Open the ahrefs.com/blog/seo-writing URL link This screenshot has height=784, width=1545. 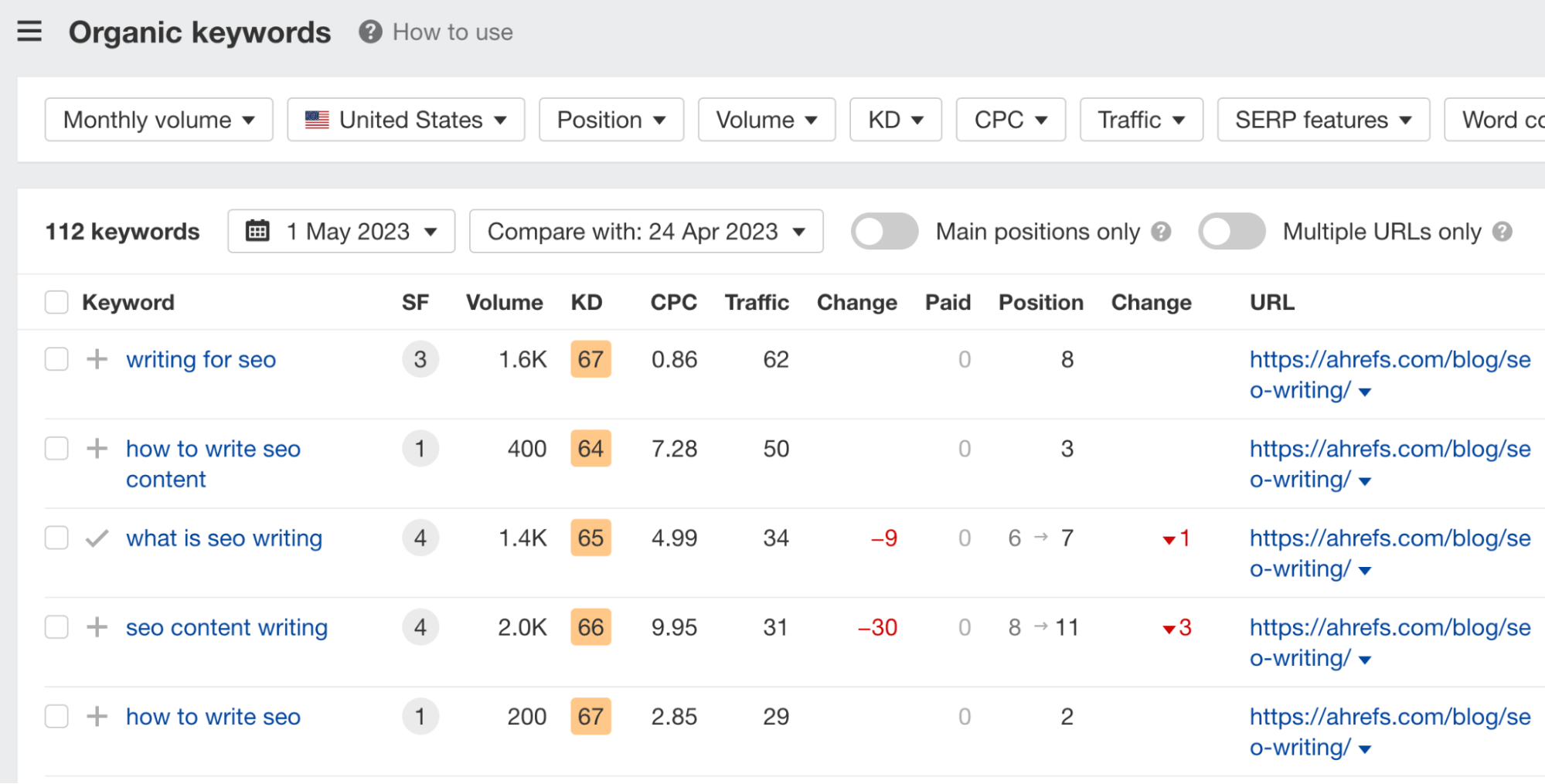(1389, 359)
